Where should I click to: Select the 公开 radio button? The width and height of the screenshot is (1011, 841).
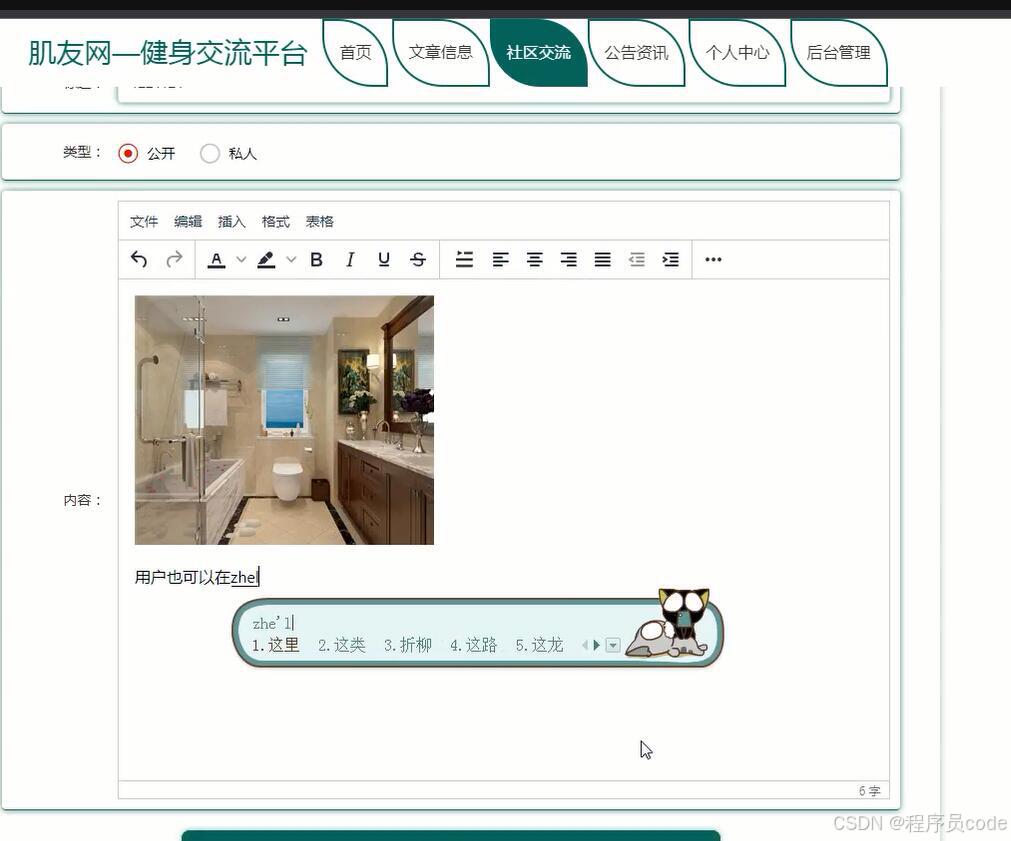127,153
